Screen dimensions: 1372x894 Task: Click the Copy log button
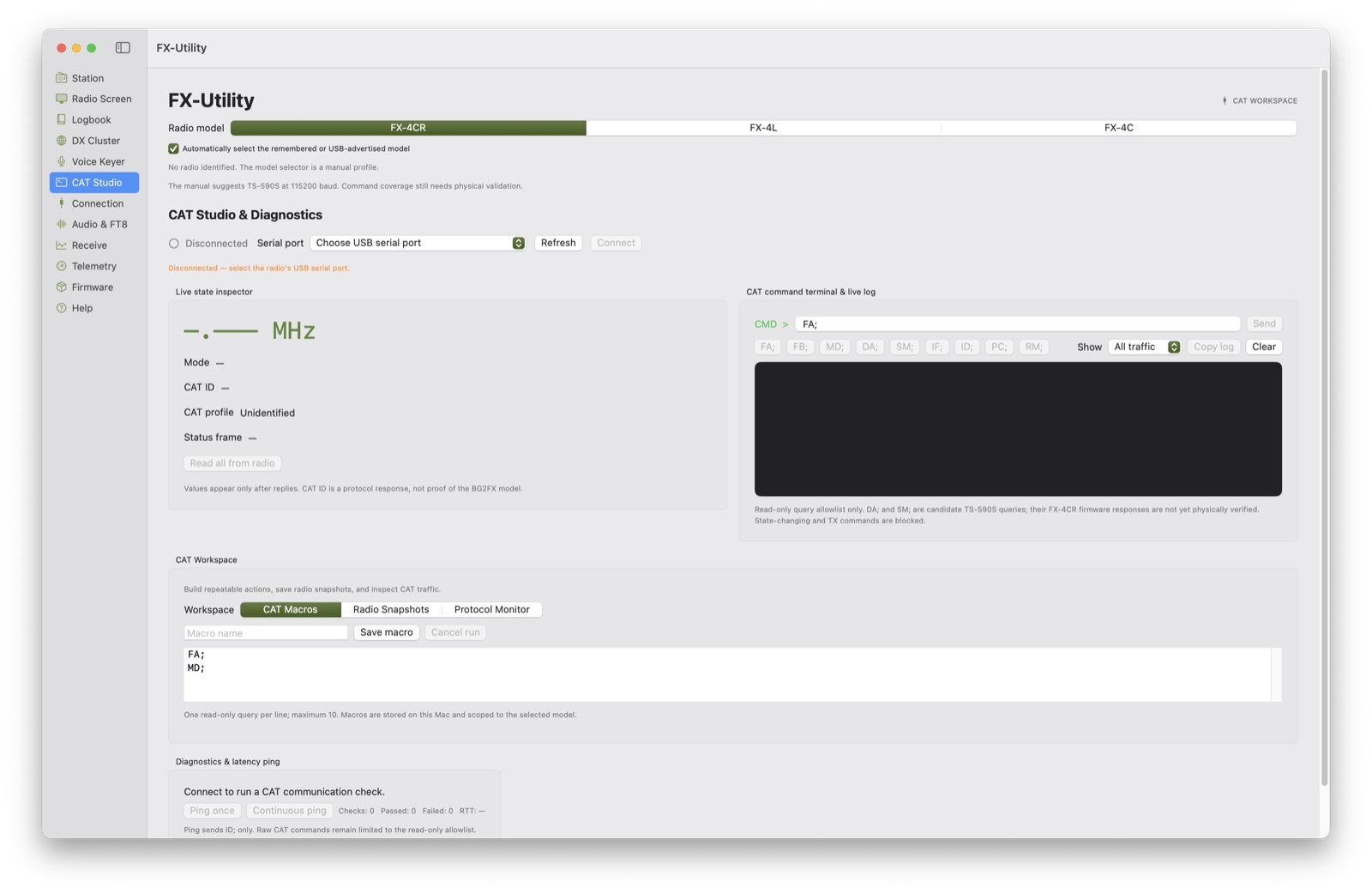click(1213, 347)
